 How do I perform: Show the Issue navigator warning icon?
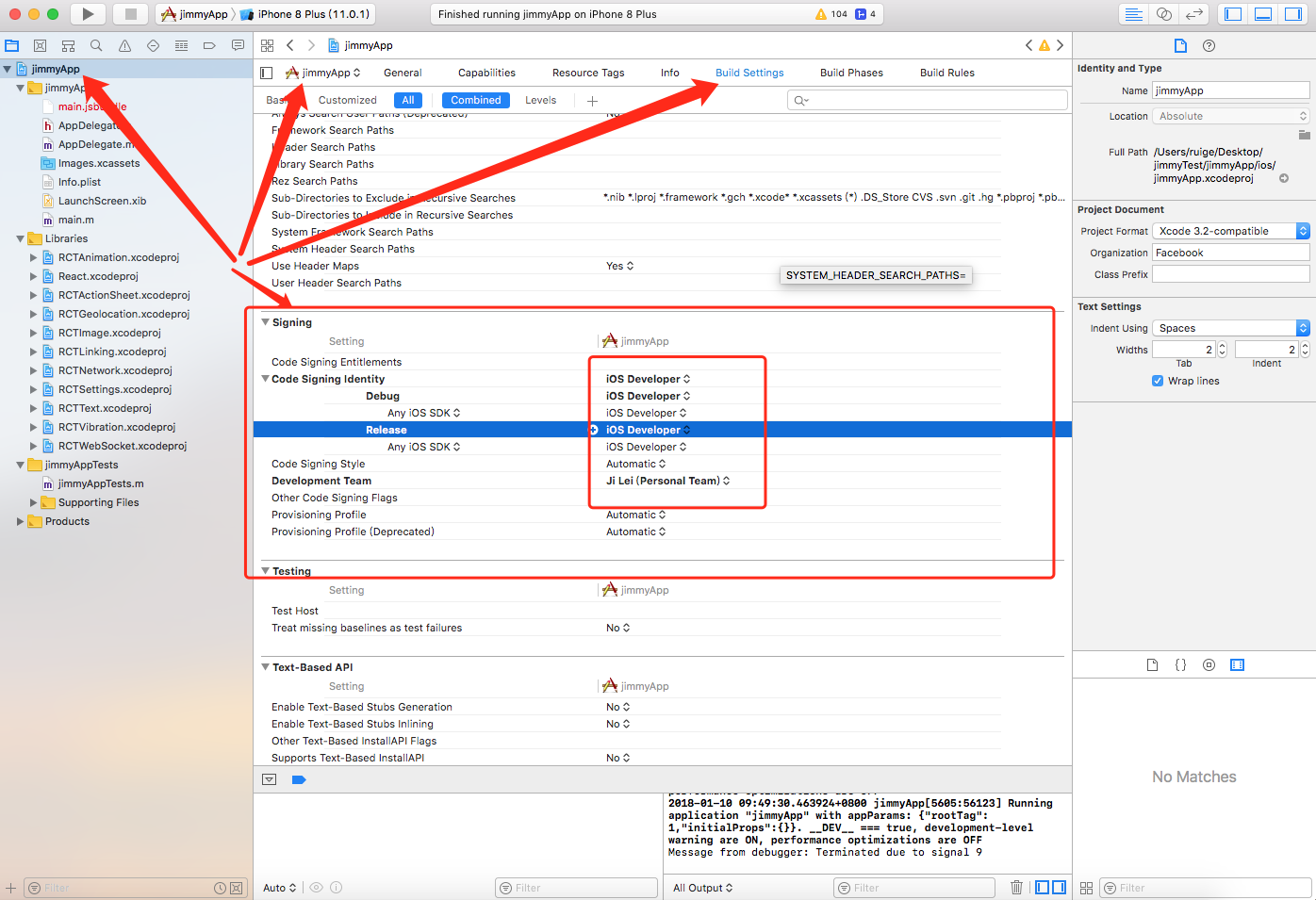[x=123, y=44]
